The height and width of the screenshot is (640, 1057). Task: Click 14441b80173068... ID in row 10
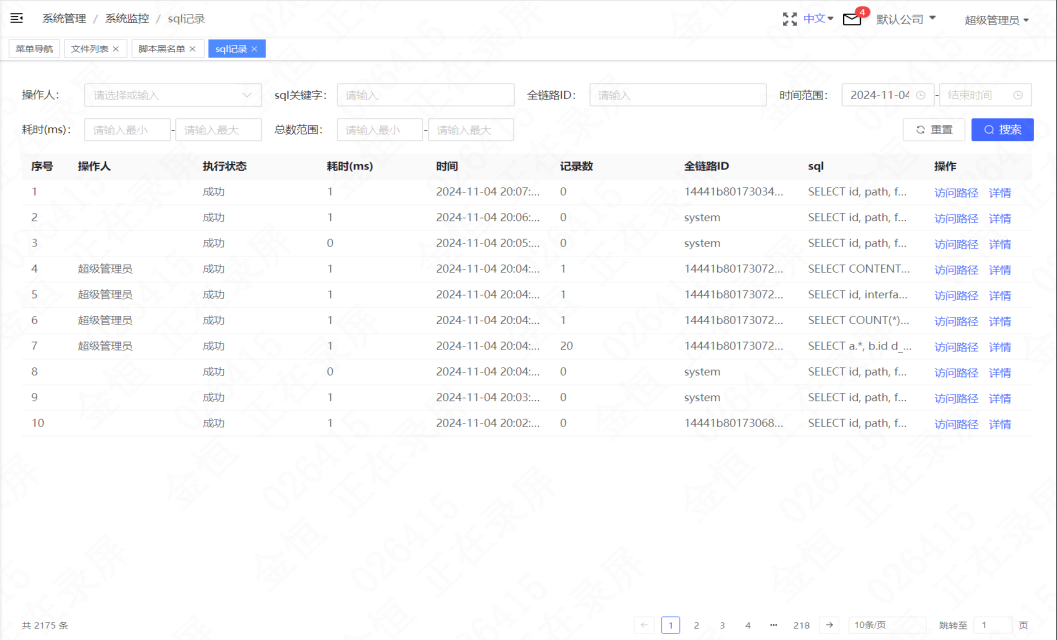733,423
